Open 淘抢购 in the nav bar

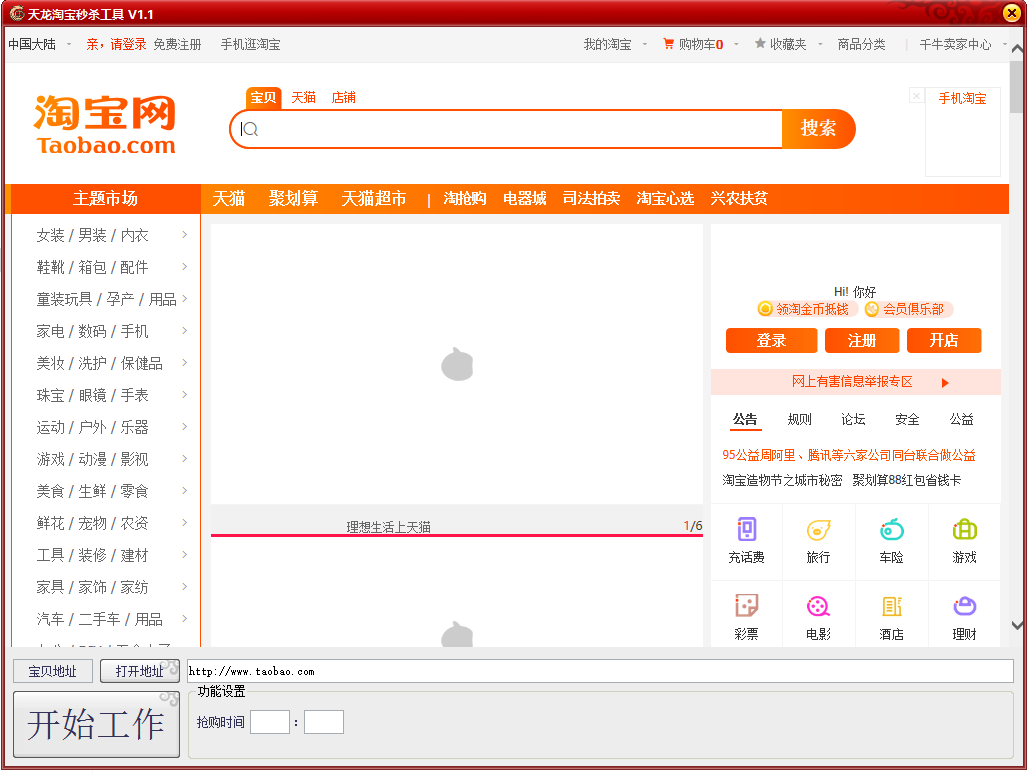point(465,198)
